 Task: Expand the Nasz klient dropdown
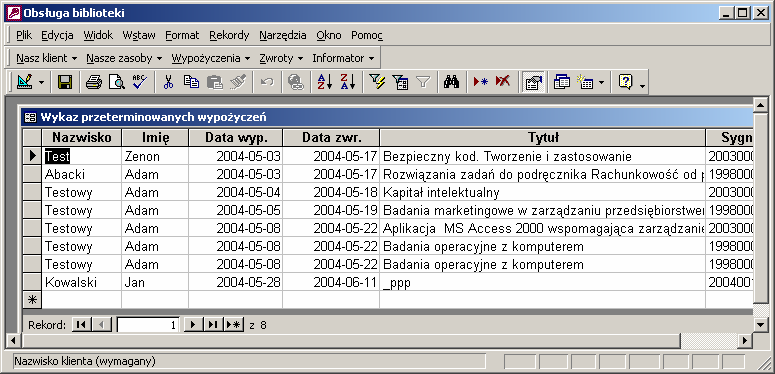click(46, 58)
